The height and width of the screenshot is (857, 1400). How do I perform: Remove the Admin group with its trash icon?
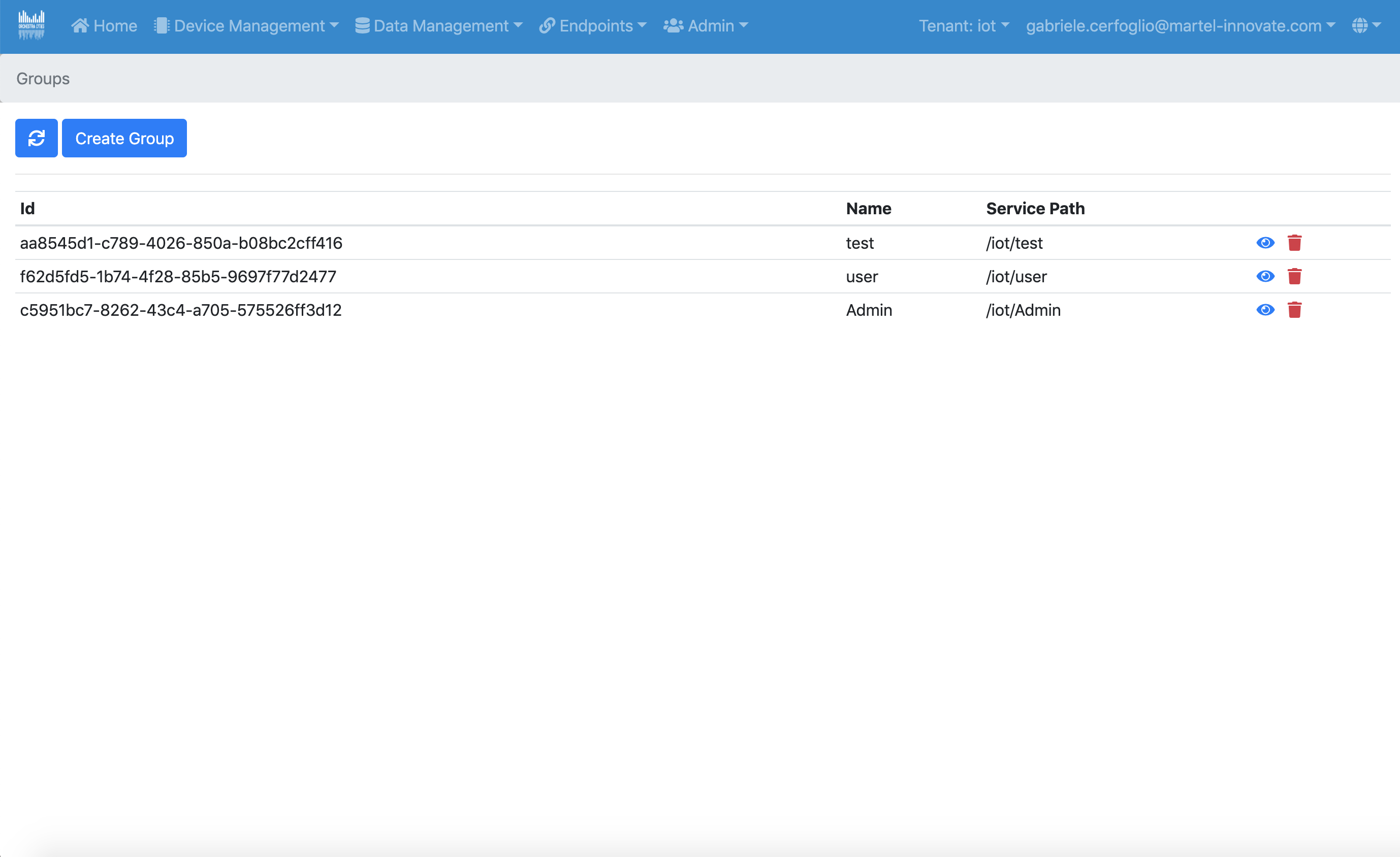pyautogui.click(x=1294, y=310)
